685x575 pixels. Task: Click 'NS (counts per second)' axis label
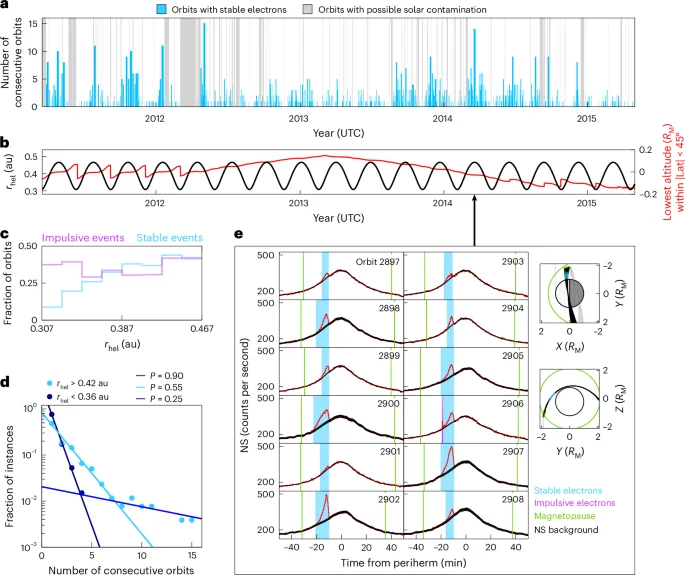[x=245, y=395]
